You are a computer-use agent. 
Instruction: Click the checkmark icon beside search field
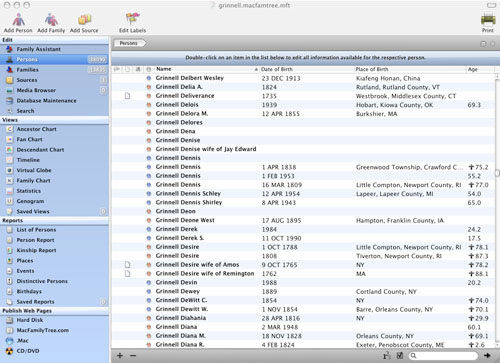[400, 356]
